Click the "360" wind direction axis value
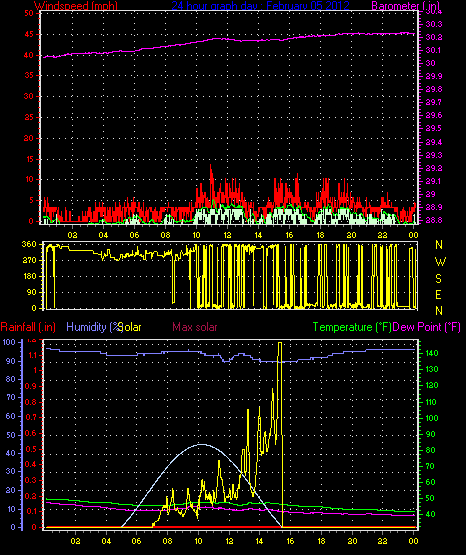 point(29,244)
